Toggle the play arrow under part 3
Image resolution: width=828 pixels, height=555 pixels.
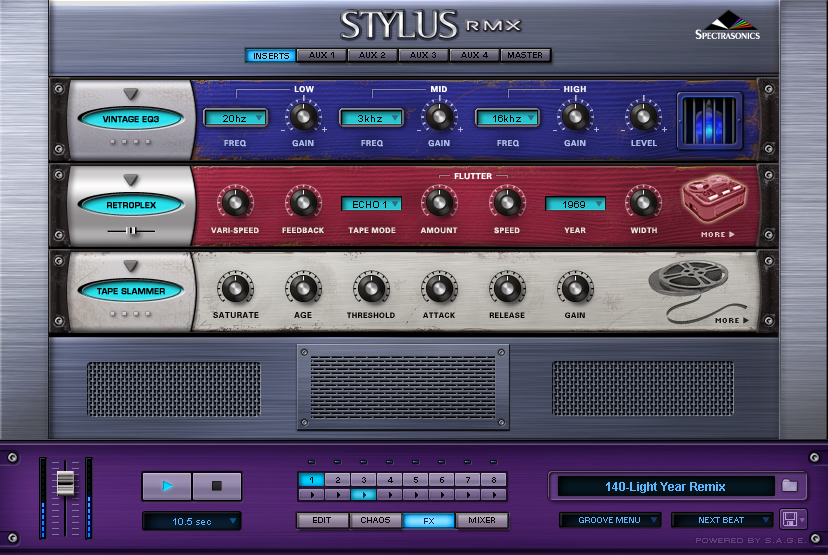(364, 495)
